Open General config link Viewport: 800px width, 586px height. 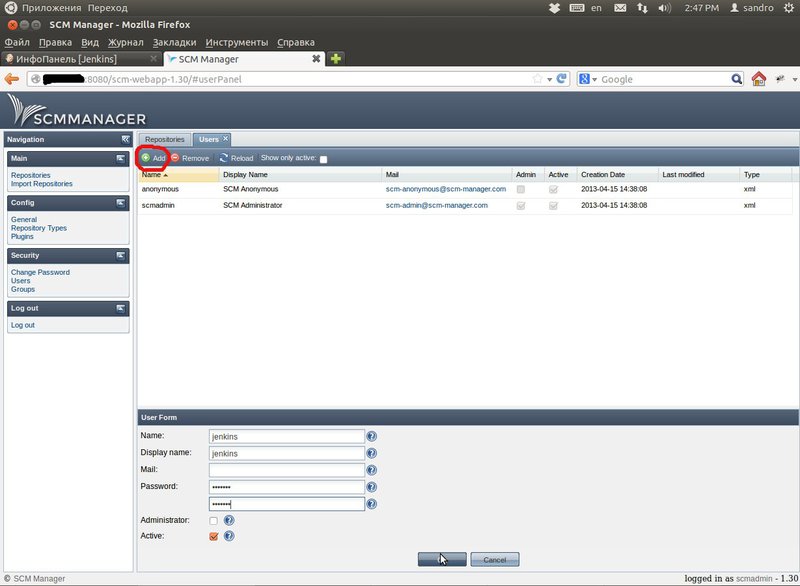coord(24,219)
